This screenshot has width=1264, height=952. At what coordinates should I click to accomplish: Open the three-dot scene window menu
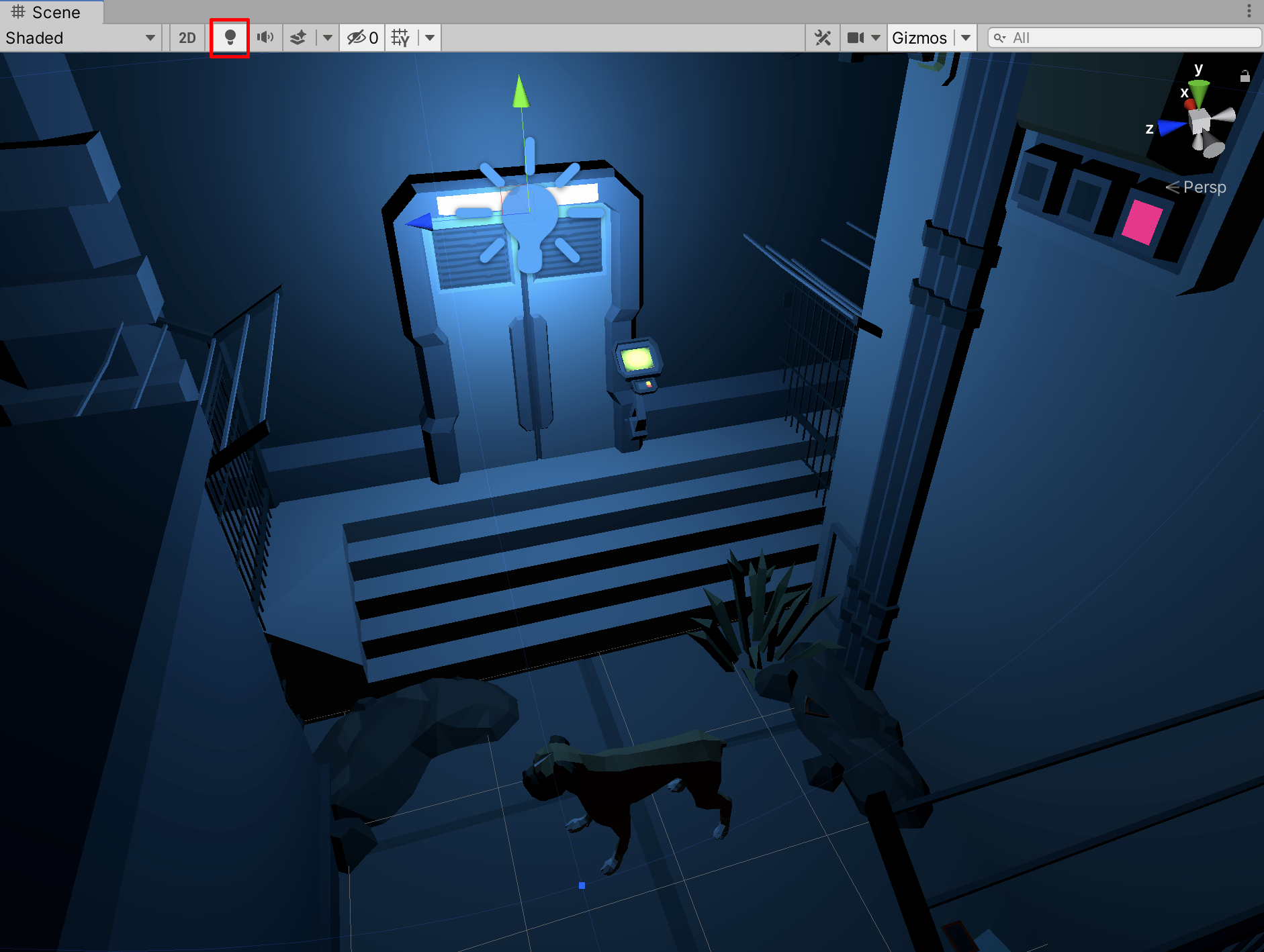click(x=1249, y=11)
